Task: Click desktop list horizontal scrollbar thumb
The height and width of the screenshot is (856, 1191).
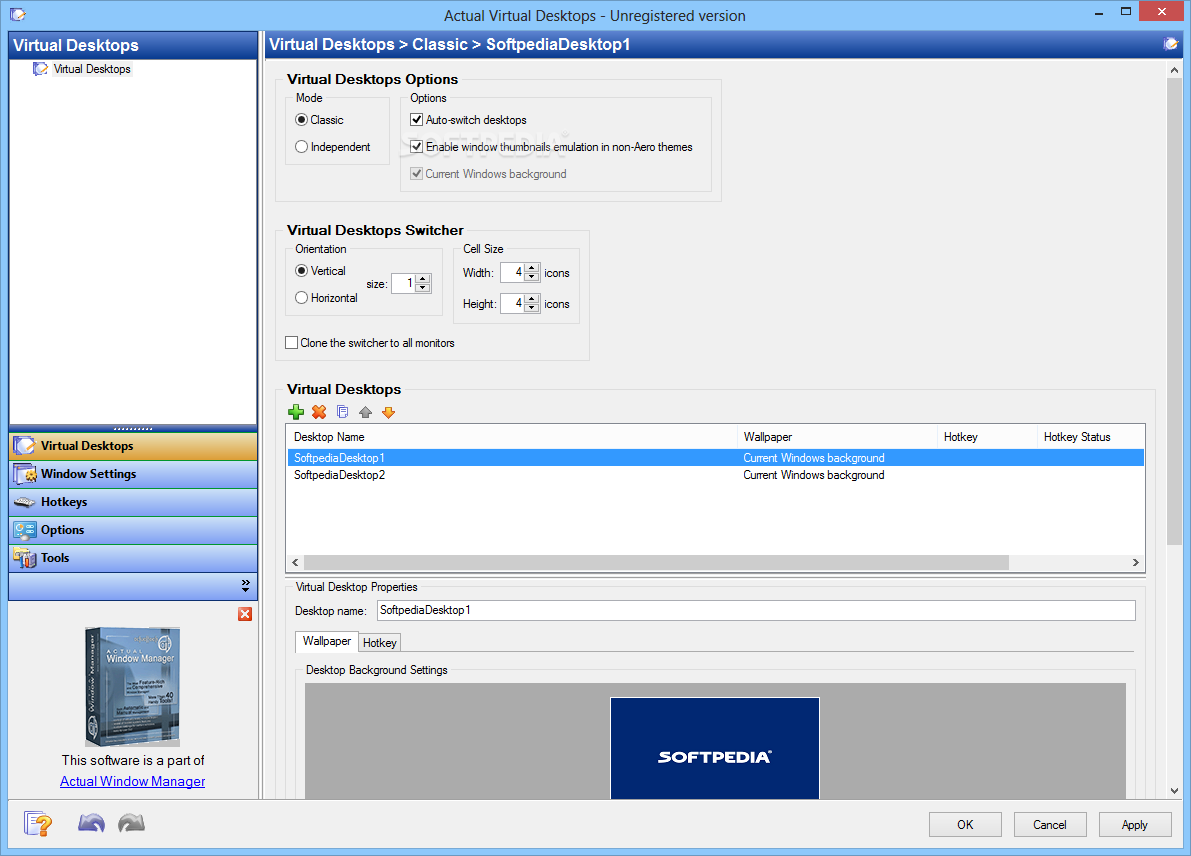Action: point(656,562)
